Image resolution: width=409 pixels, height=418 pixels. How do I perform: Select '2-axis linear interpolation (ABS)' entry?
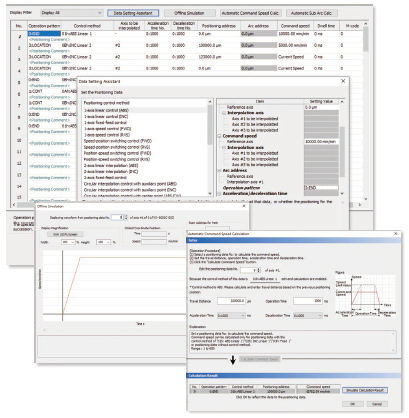point(111,166)
